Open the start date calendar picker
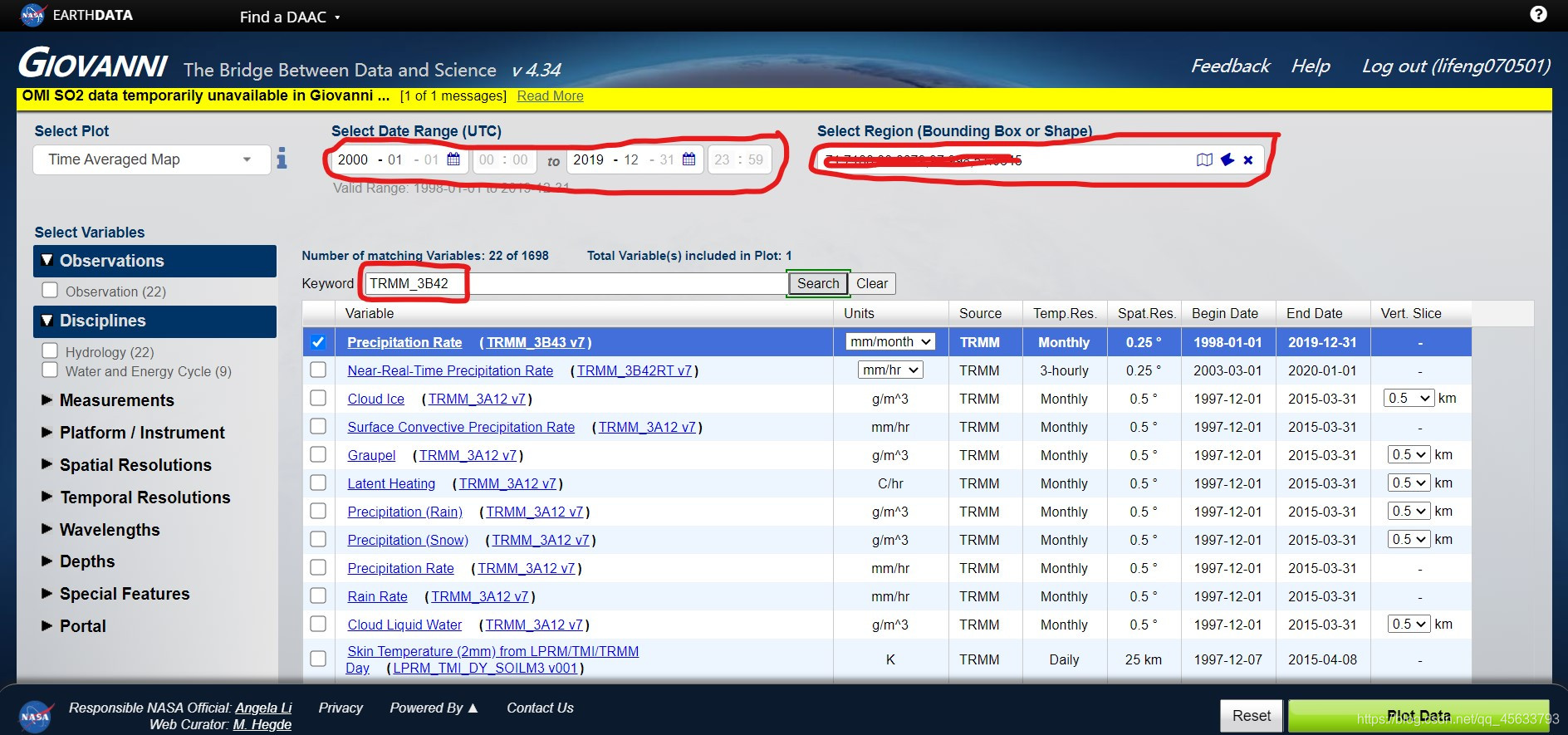Image resolution: width=1568 pixels, height=735 pixels. (x=453, y=159)
